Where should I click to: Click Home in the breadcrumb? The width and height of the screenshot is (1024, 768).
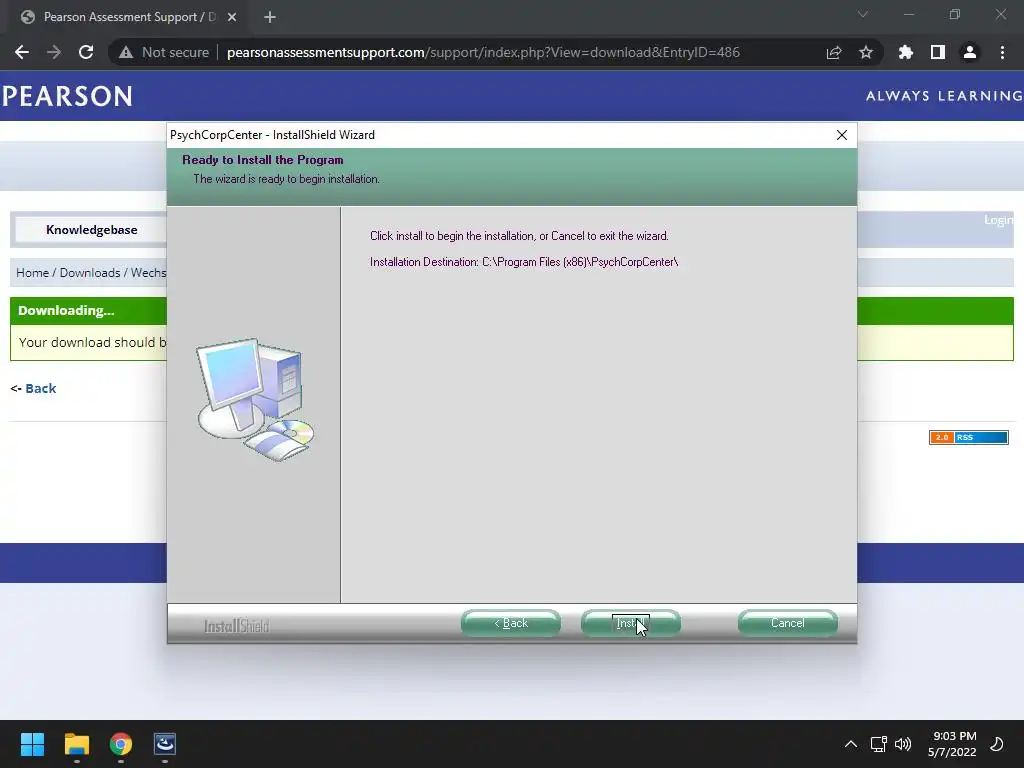[x=33, y=272]
